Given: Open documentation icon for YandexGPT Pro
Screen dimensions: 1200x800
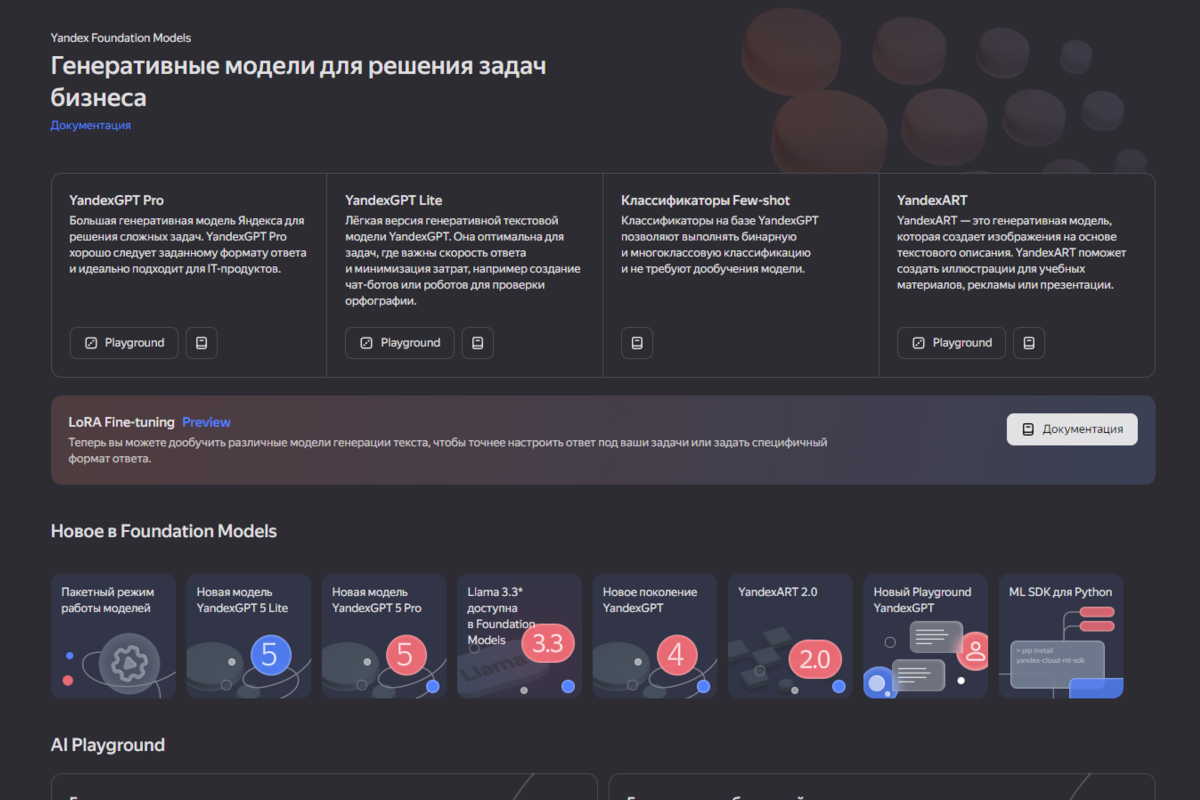Looking at the screenshot, I should click(x=201, y=343).
